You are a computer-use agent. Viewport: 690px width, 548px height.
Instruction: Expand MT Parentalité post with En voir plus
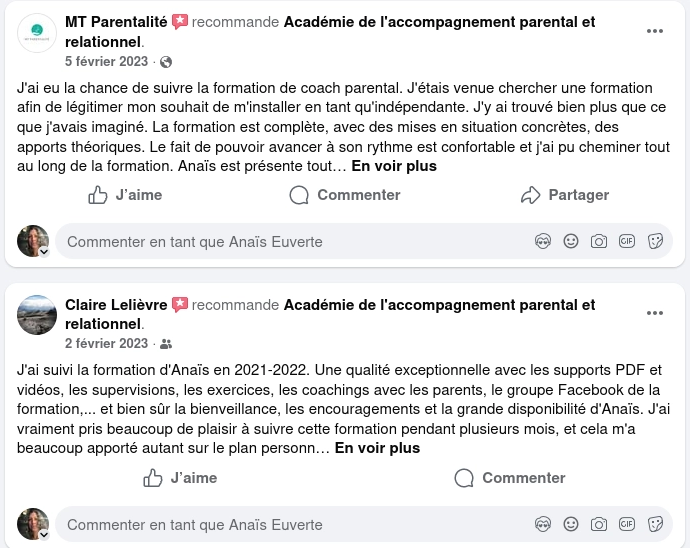click(x=394, y=166)
